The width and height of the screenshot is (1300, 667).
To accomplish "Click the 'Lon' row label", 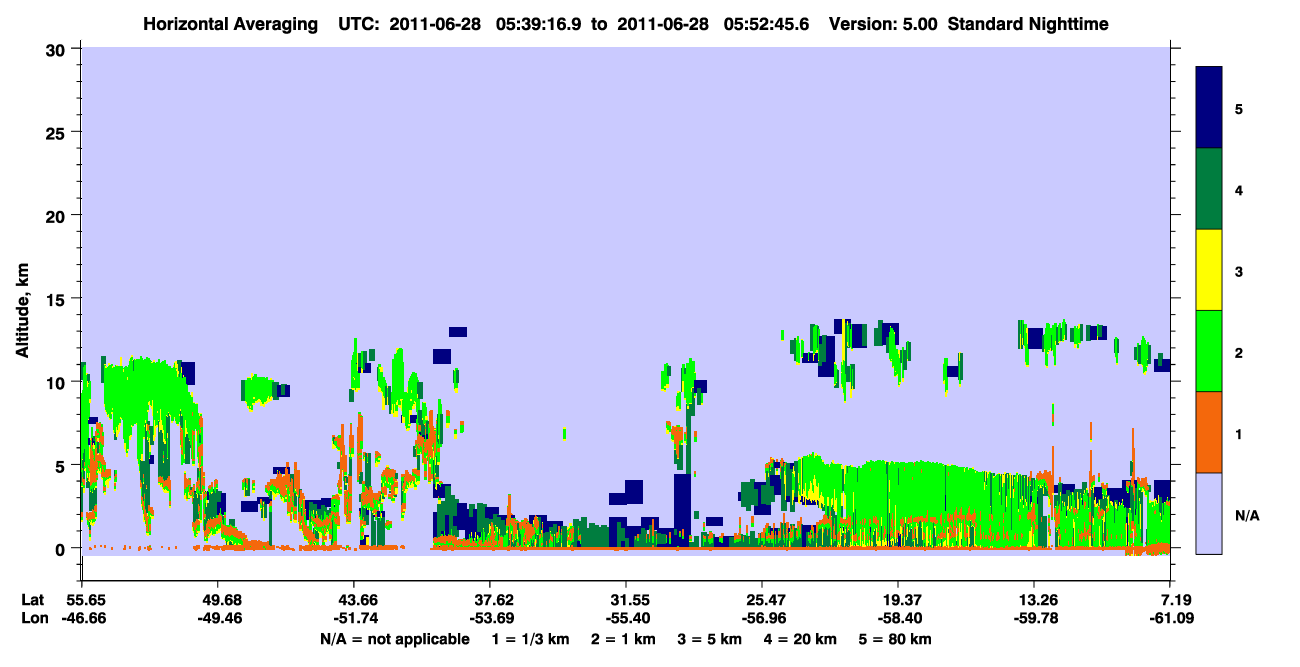I will tap(34, 618).
